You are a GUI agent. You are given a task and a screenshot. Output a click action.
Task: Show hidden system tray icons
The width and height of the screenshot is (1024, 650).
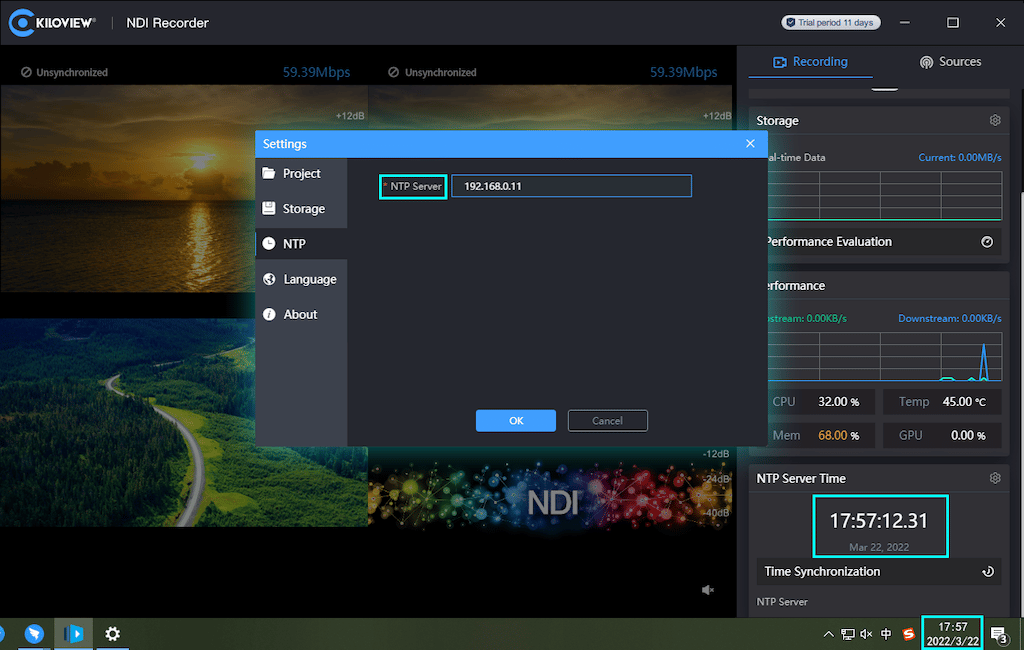click(x=828, y=634)
